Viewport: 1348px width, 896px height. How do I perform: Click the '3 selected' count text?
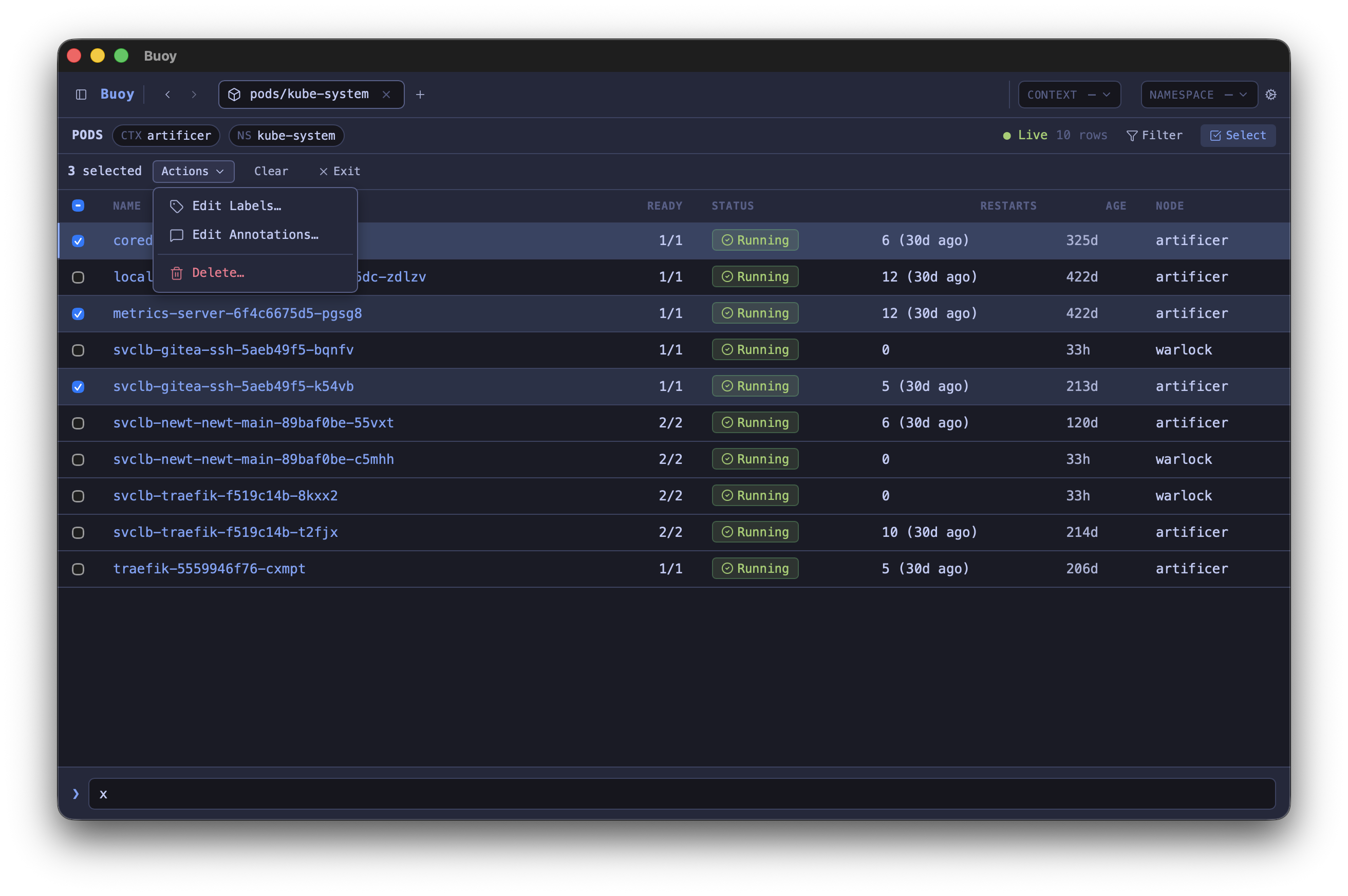(x=105, y=171)
